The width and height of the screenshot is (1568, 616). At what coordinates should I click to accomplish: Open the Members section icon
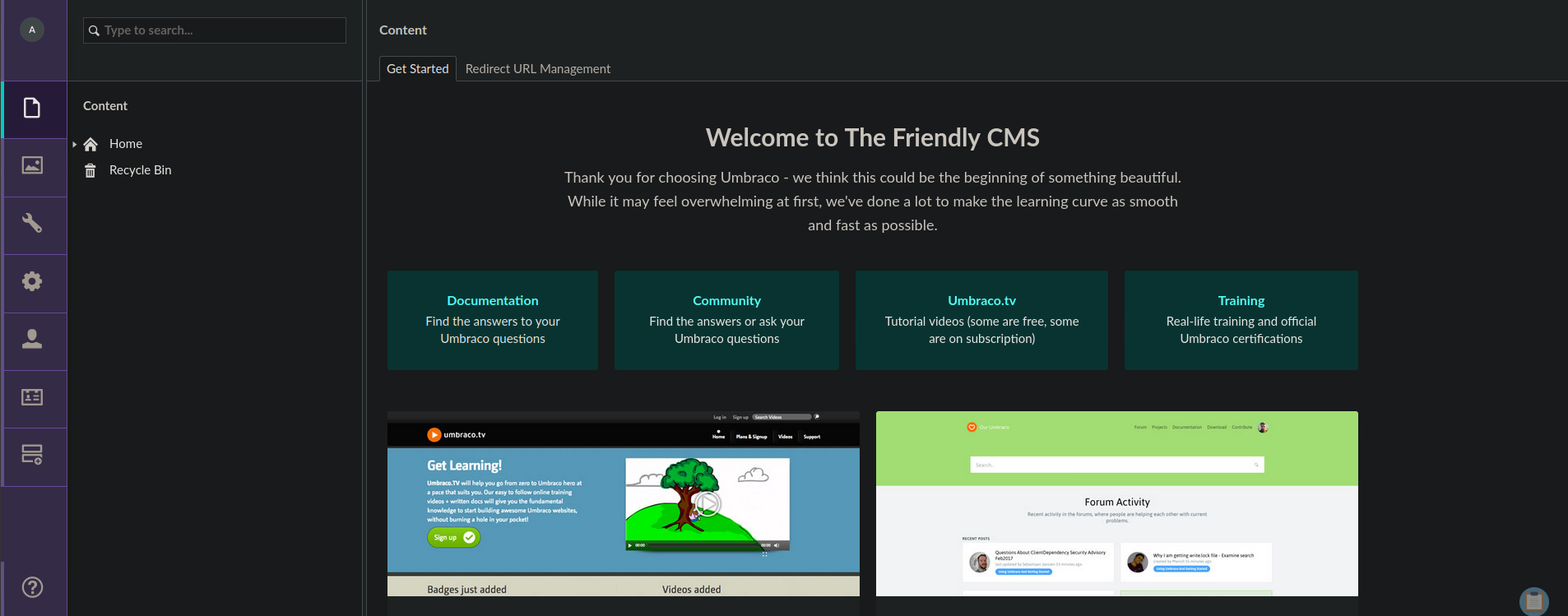coord(32,397)
